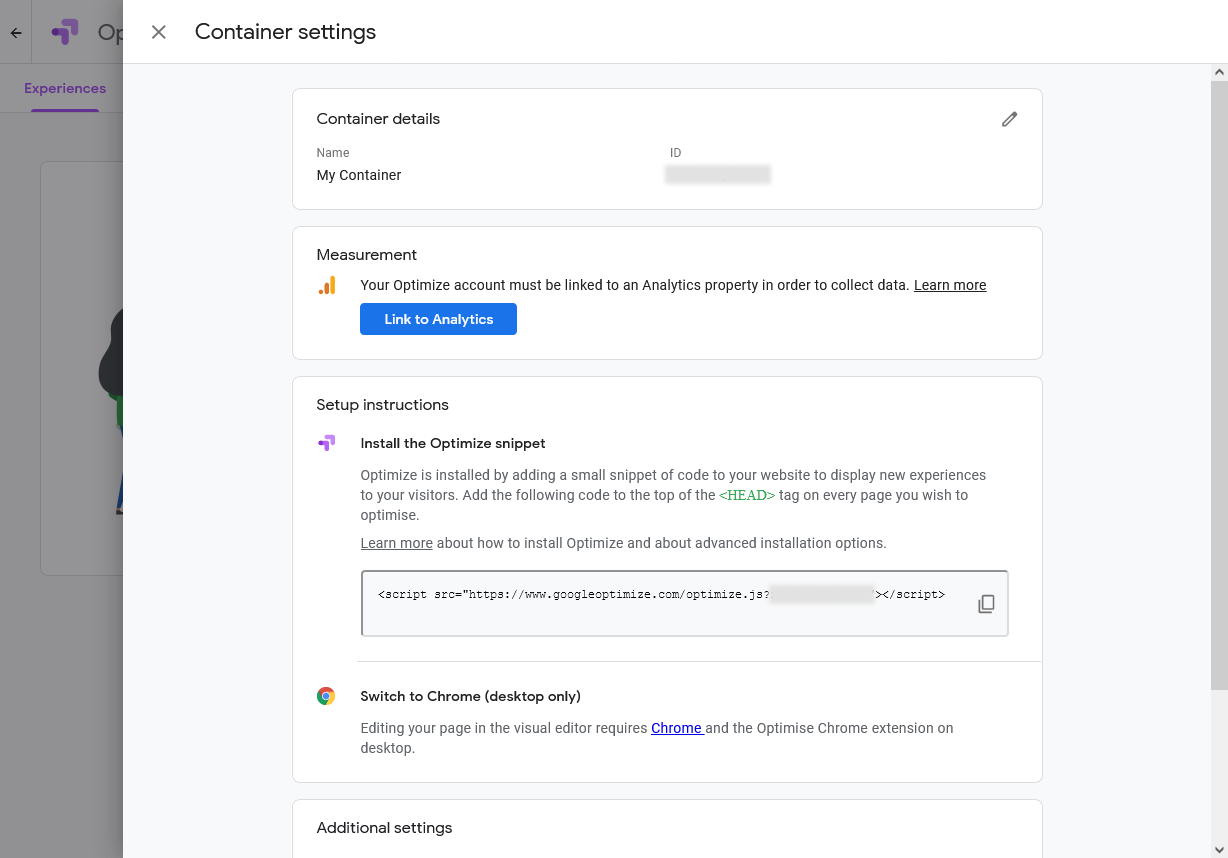This screenshot has width=1228, height=858.
Task: Click the blurred container ID value
Action: pyautogui.click(x=718, y=175)
